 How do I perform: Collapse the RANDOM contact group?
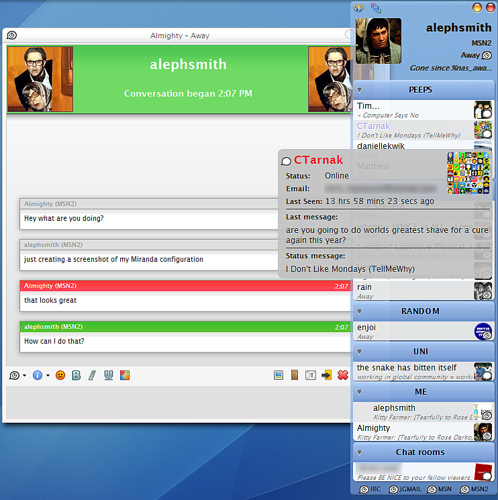click(x=359, y=311)
